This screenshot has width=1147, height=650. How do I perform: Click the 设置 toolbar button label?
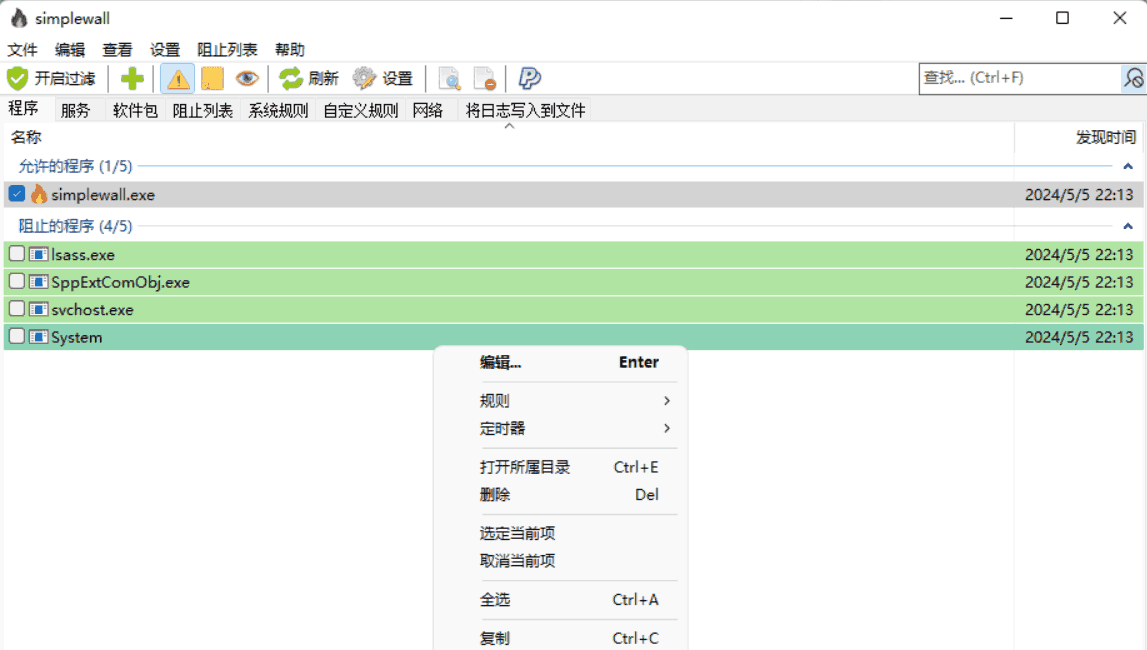[x=397, y=78]
